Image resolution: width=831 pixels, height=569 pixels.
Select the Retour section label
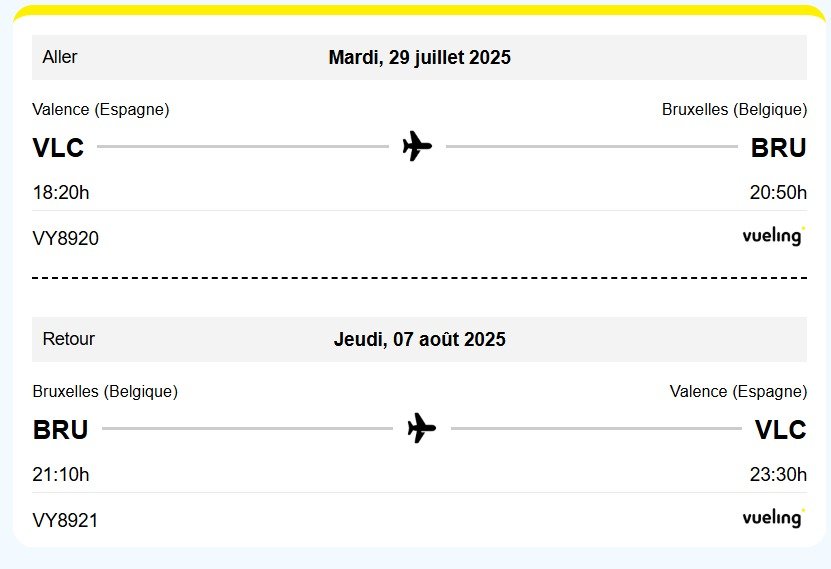(69, 339)
